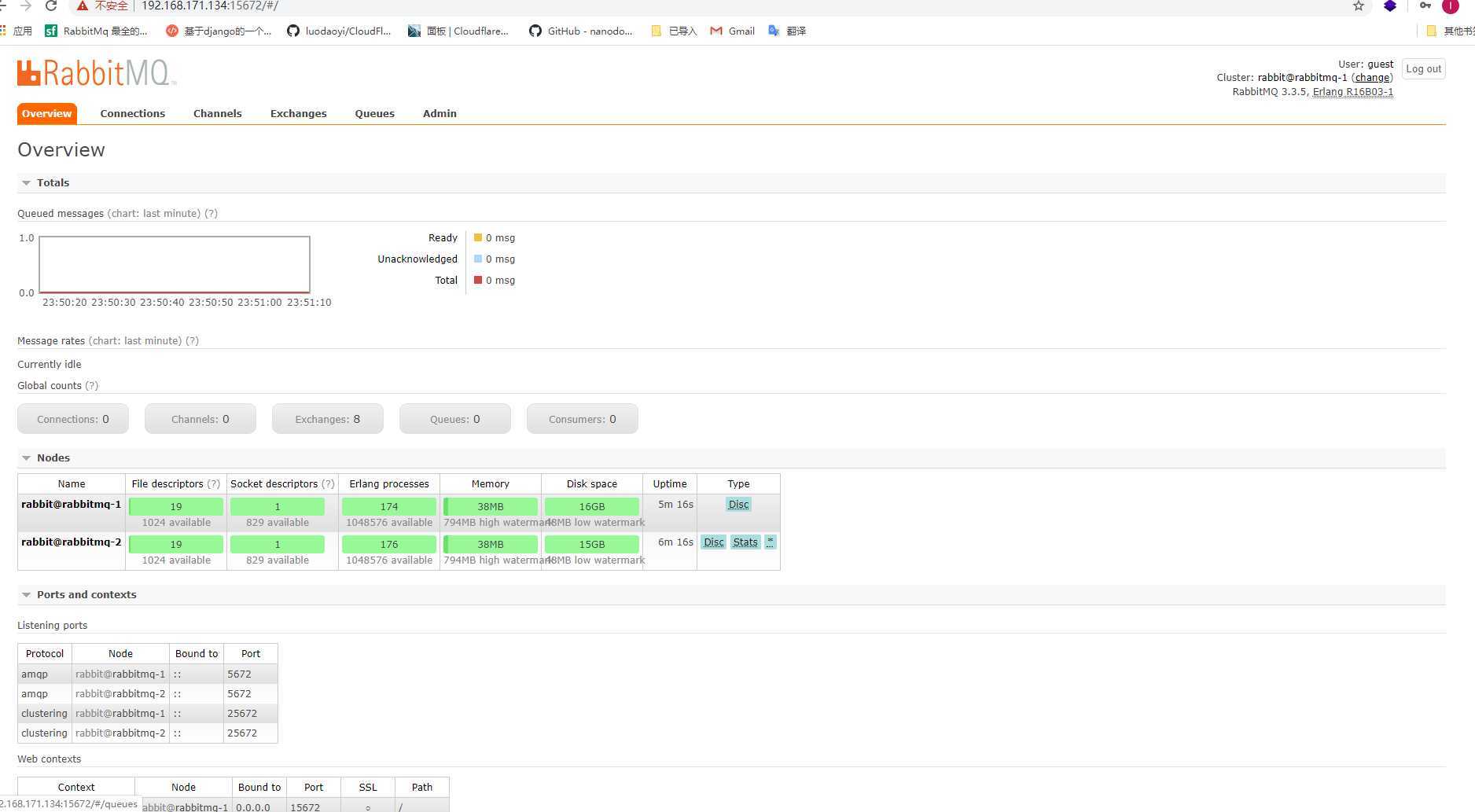The image size is (1475, 812).
Task: Open the Queues tab
Action: tap(375, 113)
